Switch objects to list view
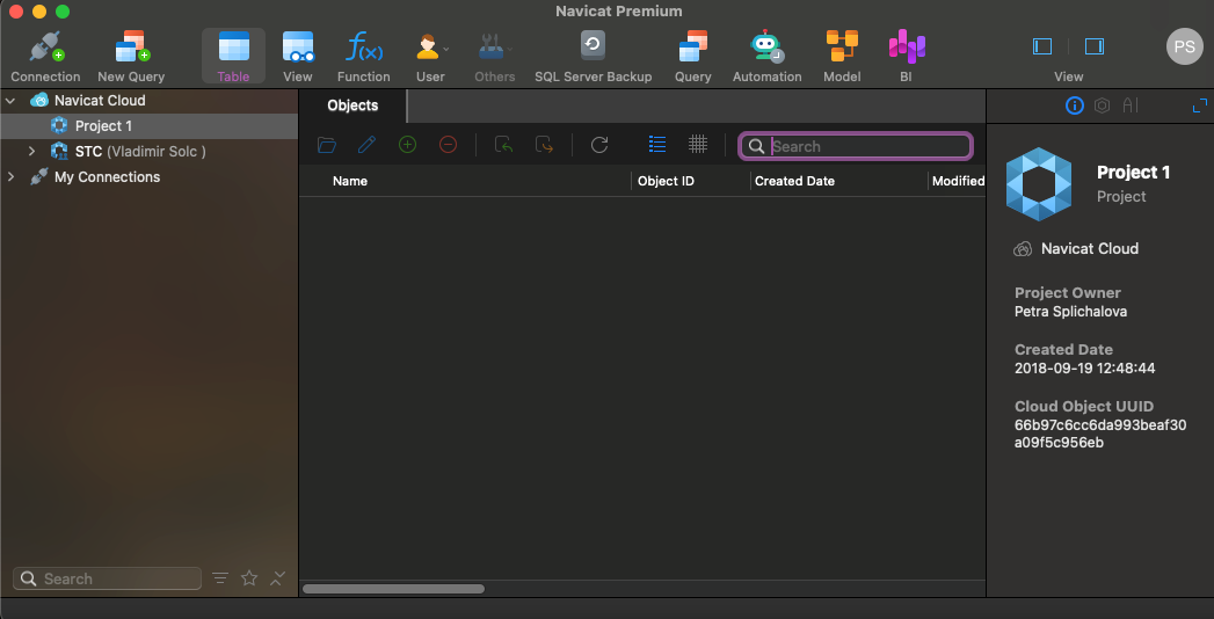This screenshot has height=619, width=1214. coord(657,145)
